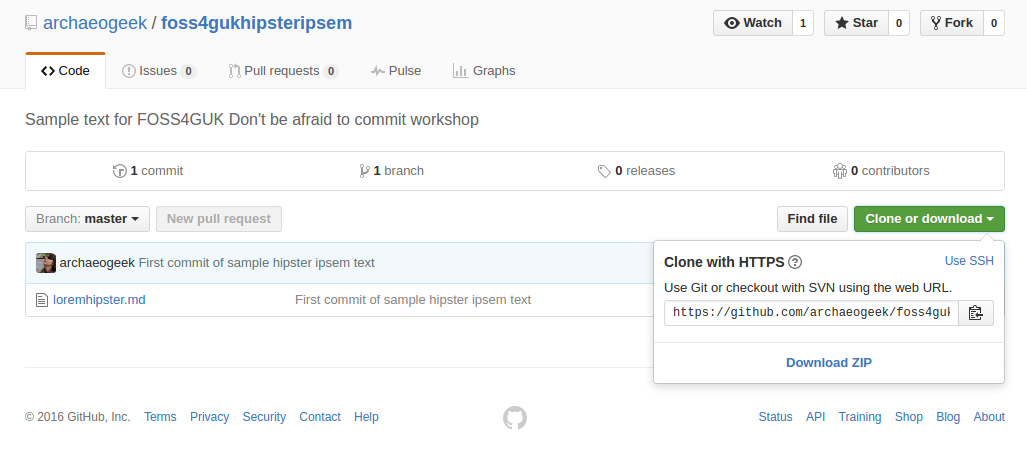Open the 0 releases tag link
Image resolution: width=1027 pixels, height=453 pixels.
(x=637, y=171)
